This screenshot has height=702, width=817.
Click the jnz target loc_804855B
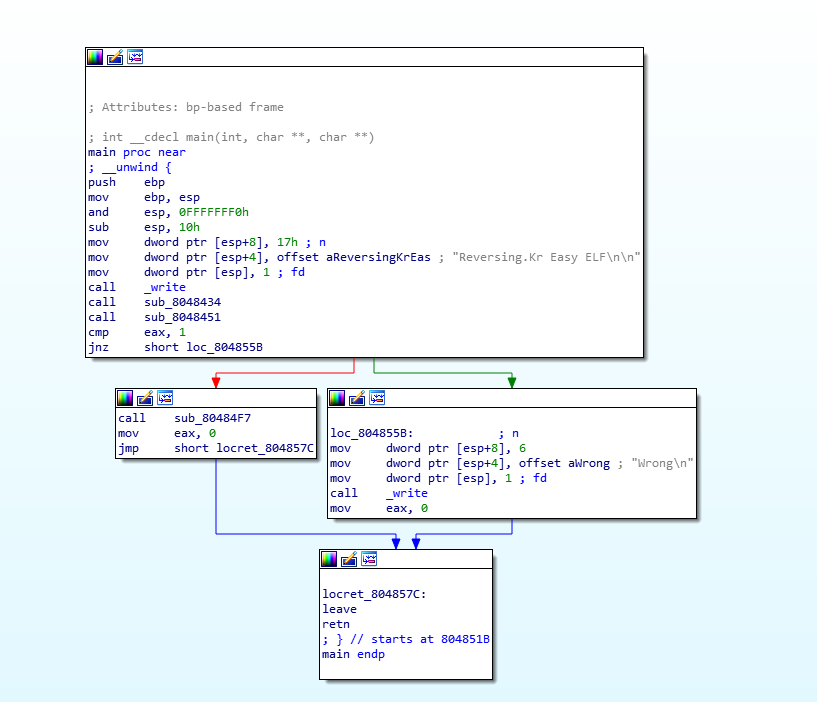coord(225,348)
